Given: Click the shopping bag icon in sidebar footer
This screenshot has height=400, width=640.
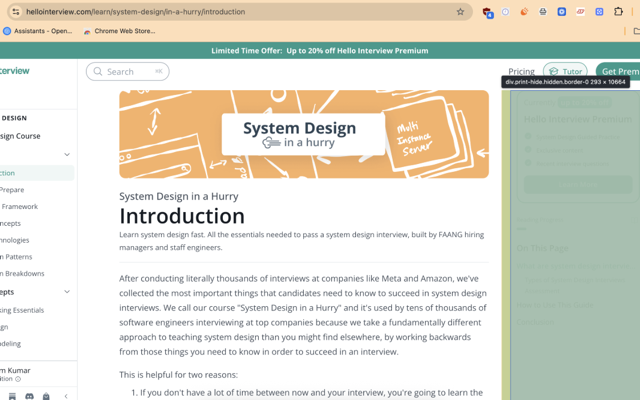Looking at the screenshot, I should (x=46, y=396).
